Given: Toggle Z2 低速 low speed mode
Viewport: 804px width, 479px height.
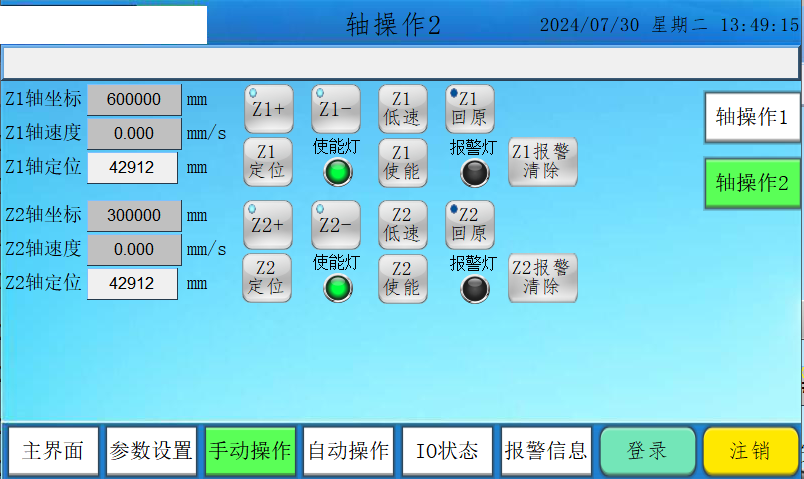Looking at the screenshot, I should coord(402,225).
